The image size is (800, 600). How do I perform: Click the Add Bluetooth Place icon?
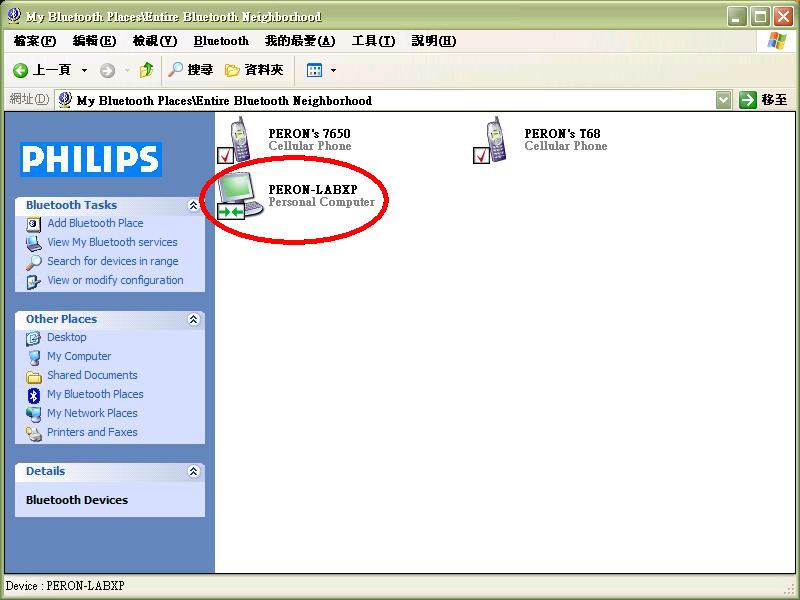pyautogui.click(x=34, y=224)
